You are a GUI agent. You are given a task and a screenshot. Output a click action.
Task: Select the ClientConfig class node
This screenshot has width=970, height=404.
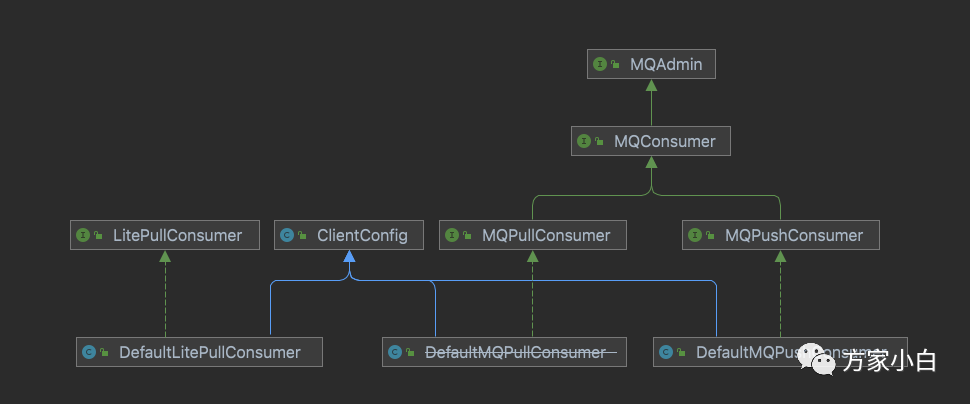[349, 235]
